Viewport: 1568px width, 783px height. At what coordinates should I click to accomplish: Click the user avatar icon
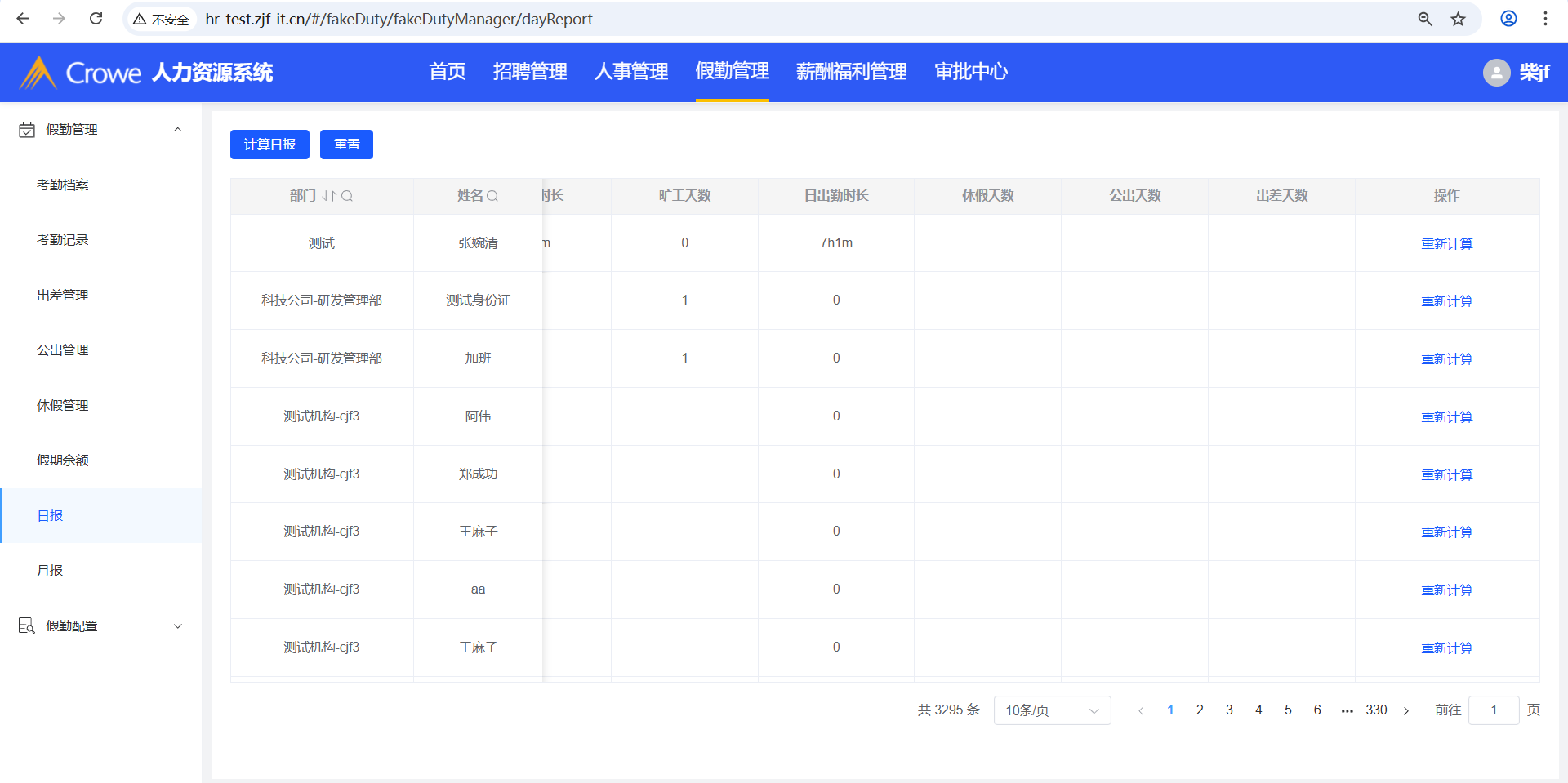[1496, 73]
